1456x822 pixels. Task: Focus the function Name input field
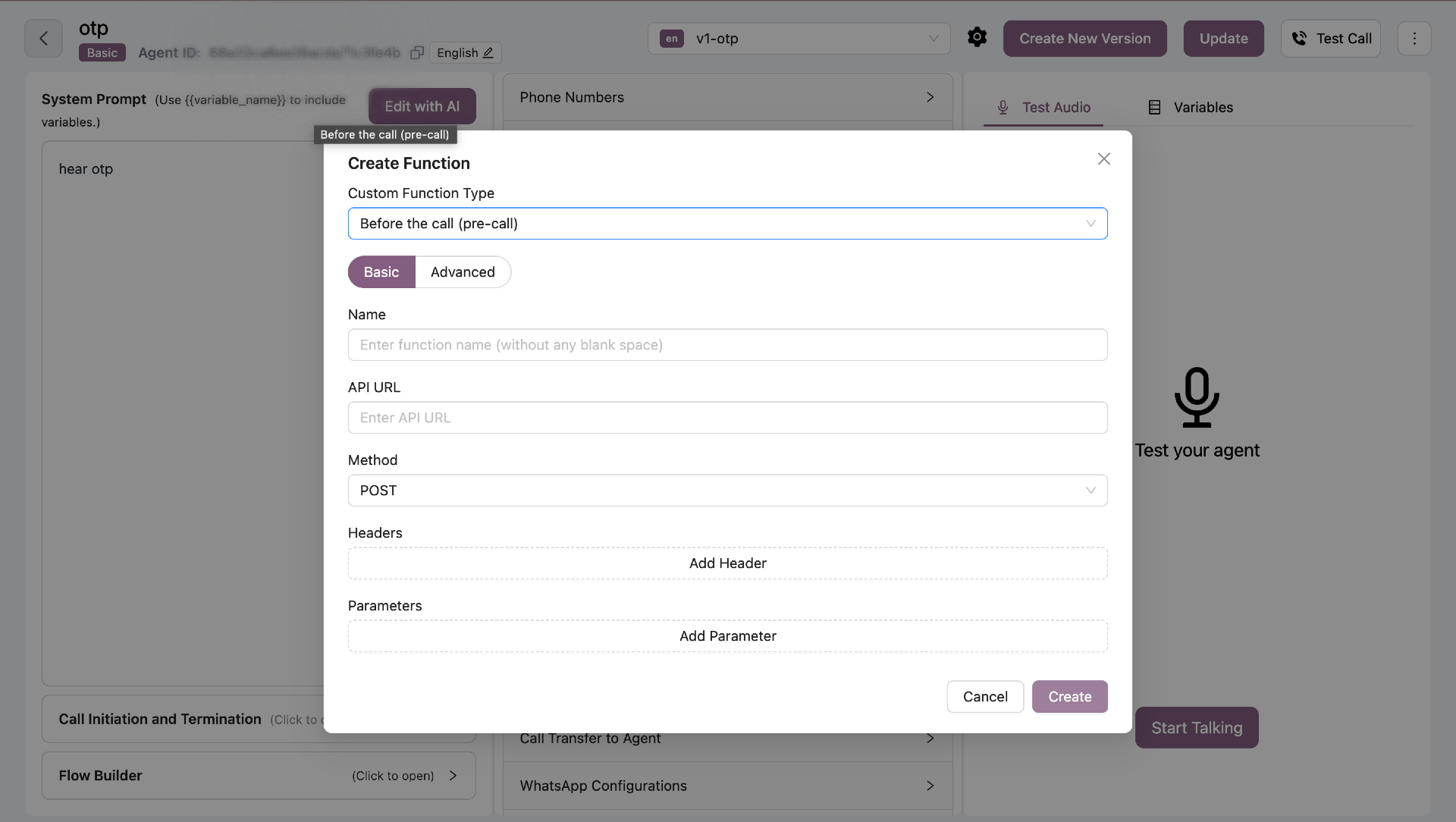pos(727,345)
